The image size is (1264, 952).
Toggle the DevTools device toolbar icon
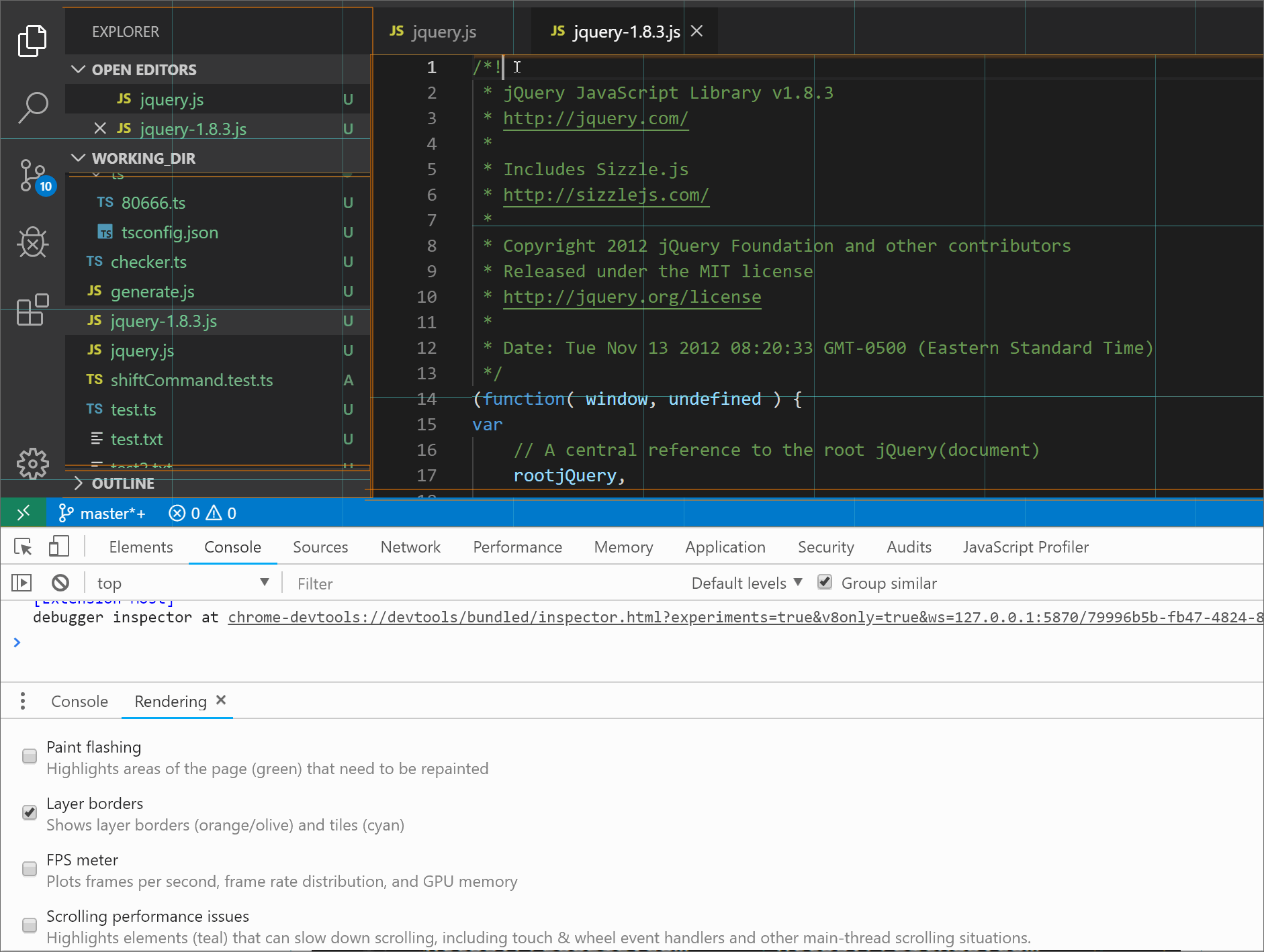pyautogui.click(x=58, y=546)
